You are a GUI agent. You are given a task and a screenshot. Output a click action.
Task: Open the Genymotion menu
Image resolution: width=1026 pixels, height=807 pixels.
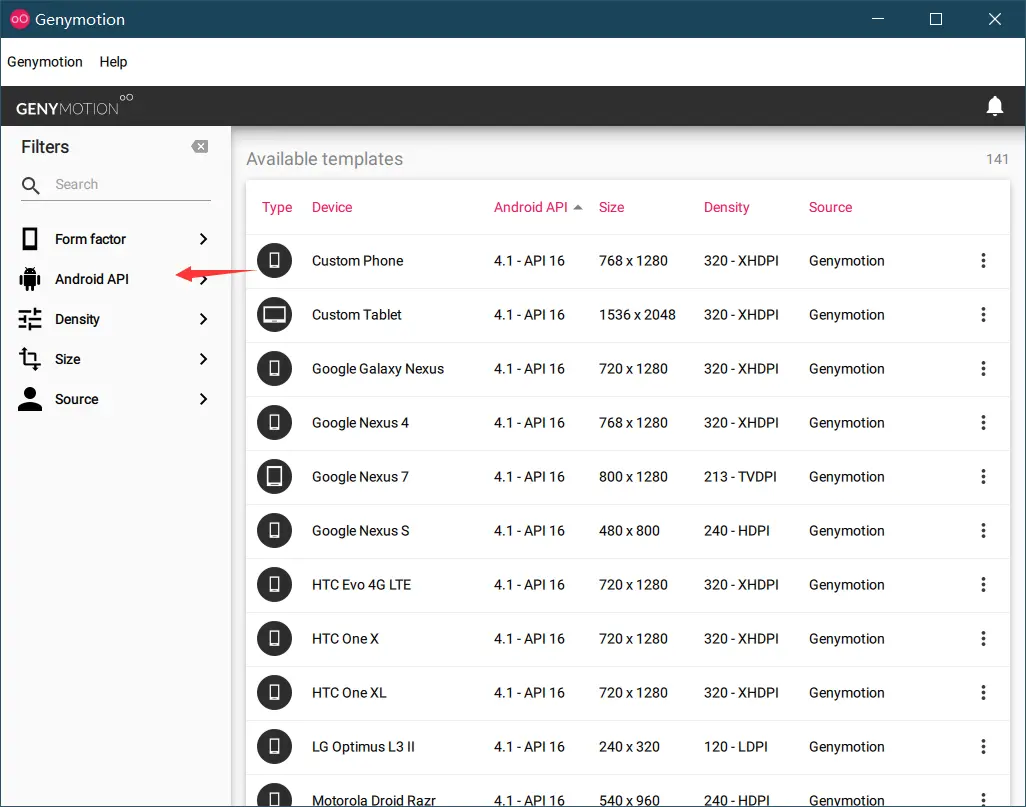click(x=44, y=62)
